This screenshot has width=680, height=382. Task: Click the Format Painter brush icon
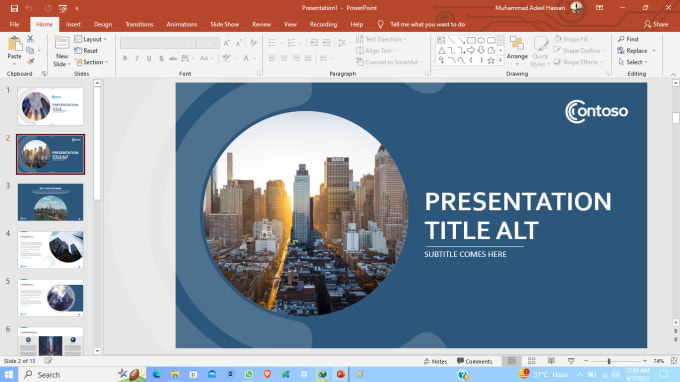click(30, 62)
